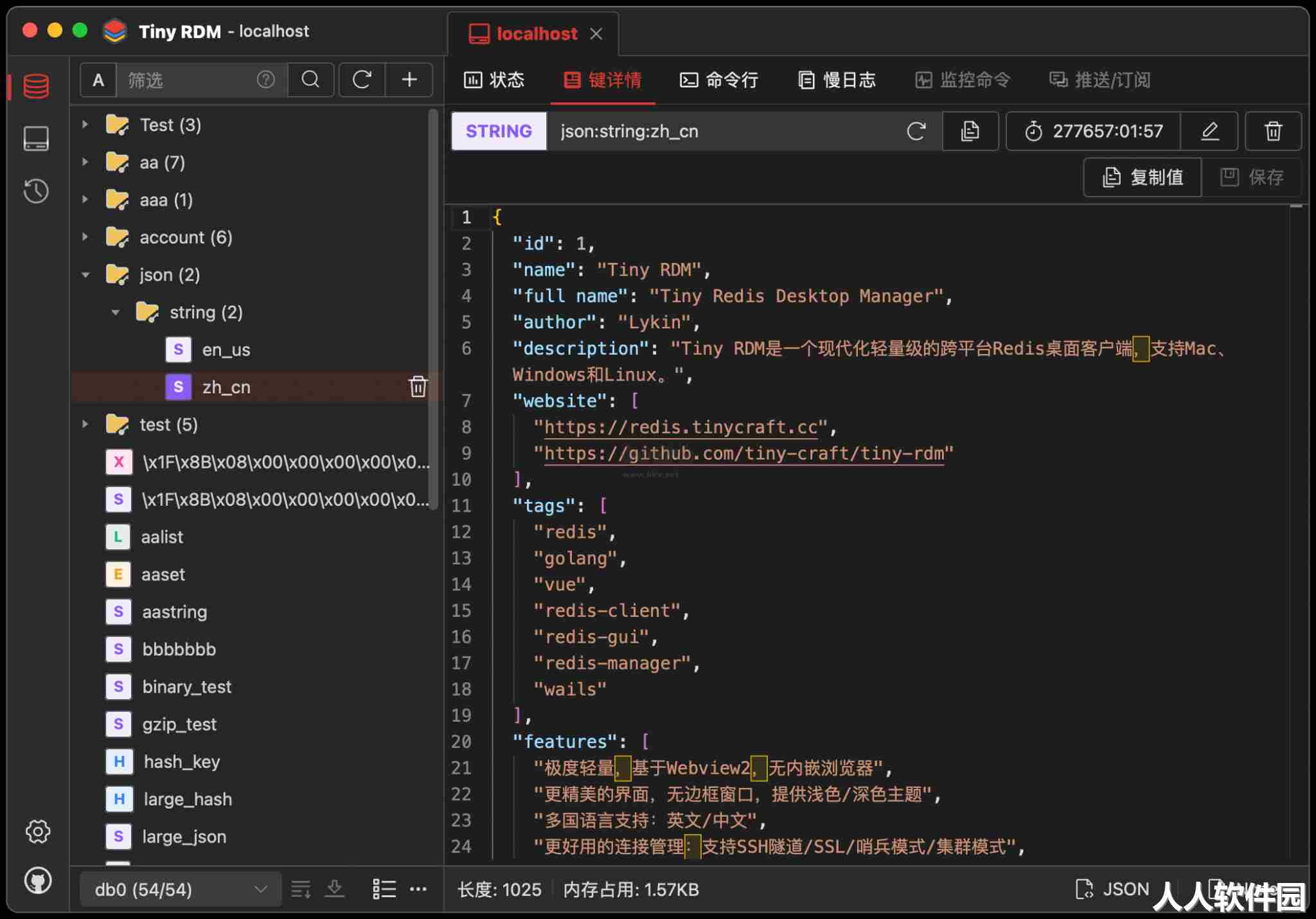
Task: Expand the test (5) folder
Action: pyautogui.click(x=85, y=424)
